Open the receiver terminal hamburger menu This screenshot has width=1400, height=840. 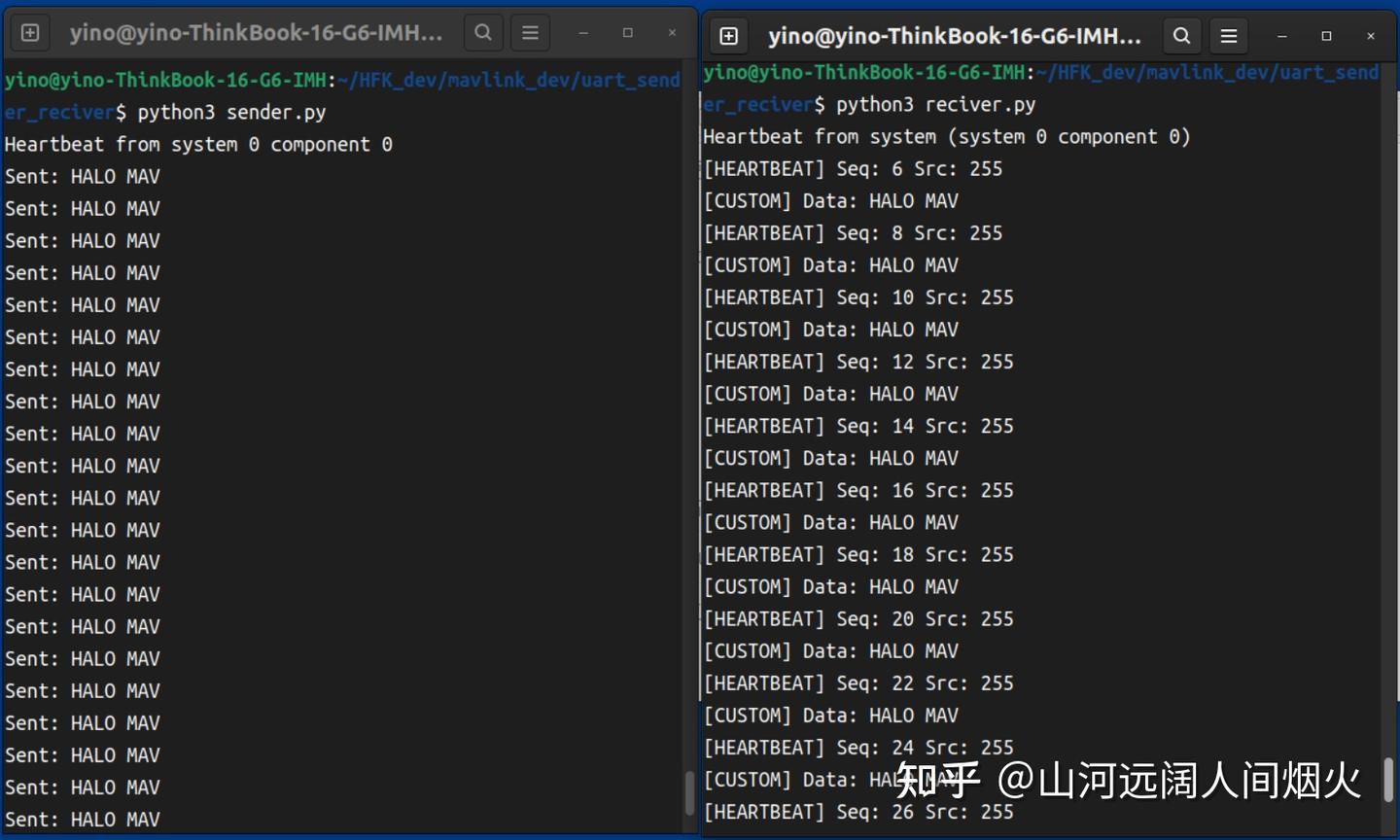(1228, 36)
